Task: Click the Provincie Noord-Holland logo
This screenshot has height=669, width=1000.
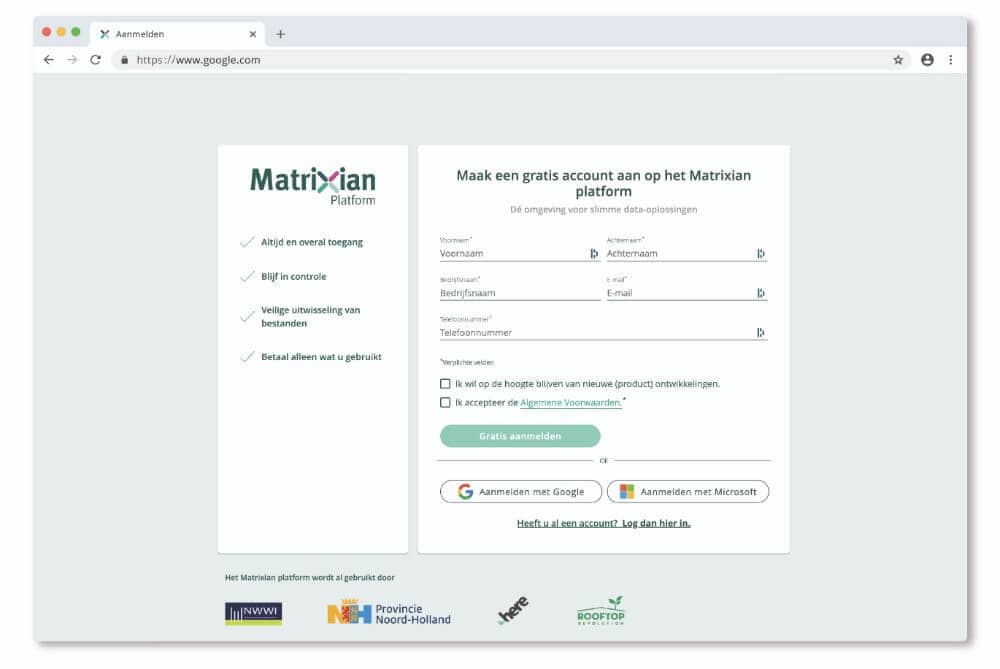Action: pyautogui.click(x=389, y=613)
